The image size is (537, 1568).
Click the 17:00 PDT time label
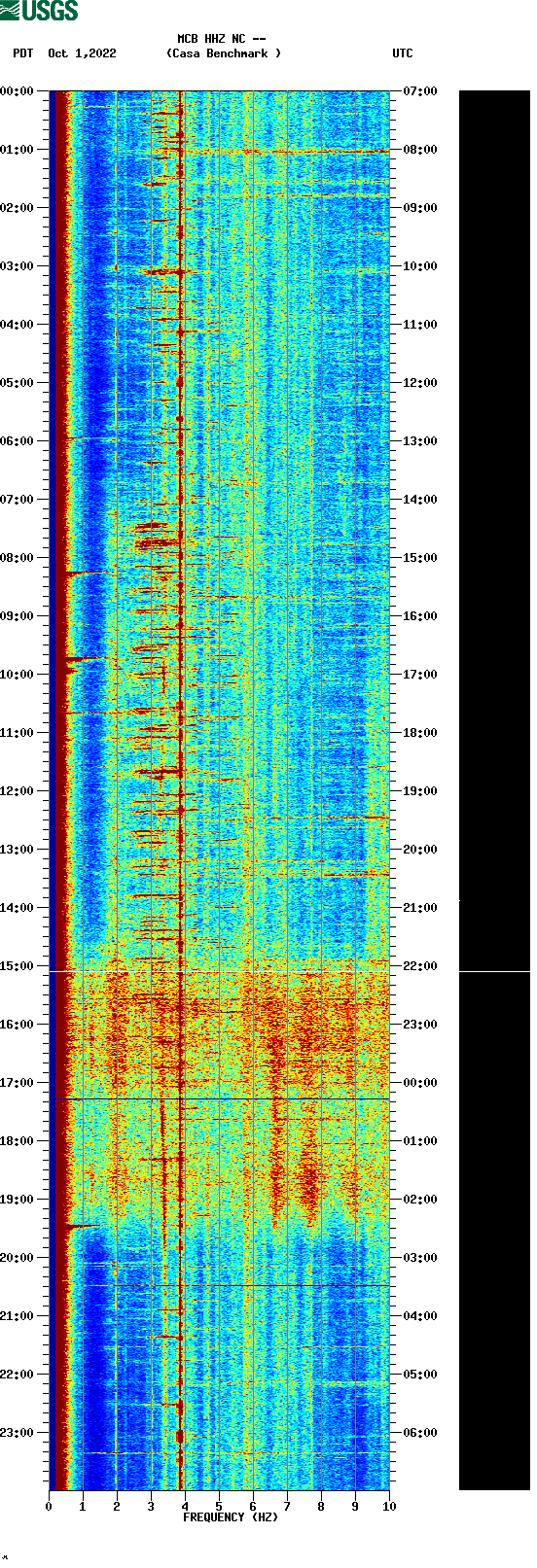click(x=18, y=1083)
